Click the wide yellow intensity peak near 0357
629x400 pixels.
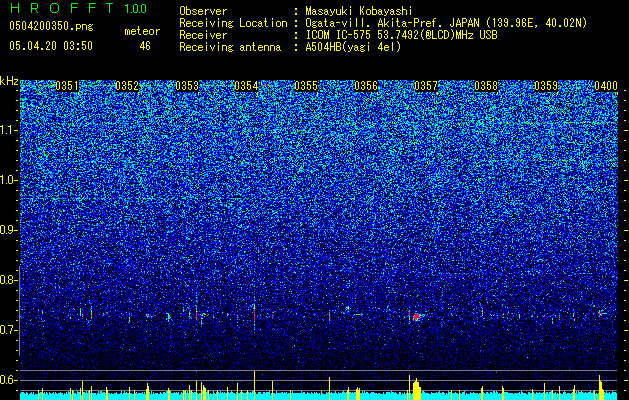416,389
